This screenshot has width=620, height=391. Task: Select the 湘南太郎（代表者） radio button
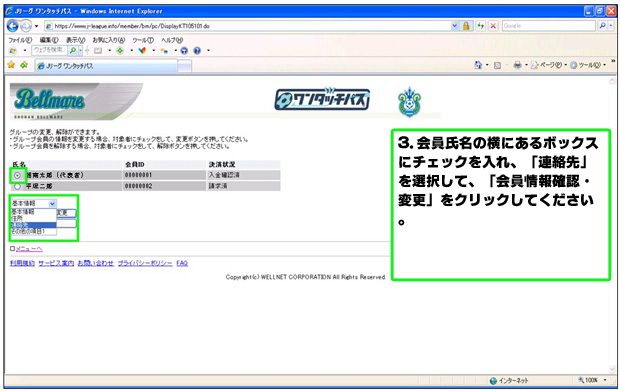coord(17,175)
